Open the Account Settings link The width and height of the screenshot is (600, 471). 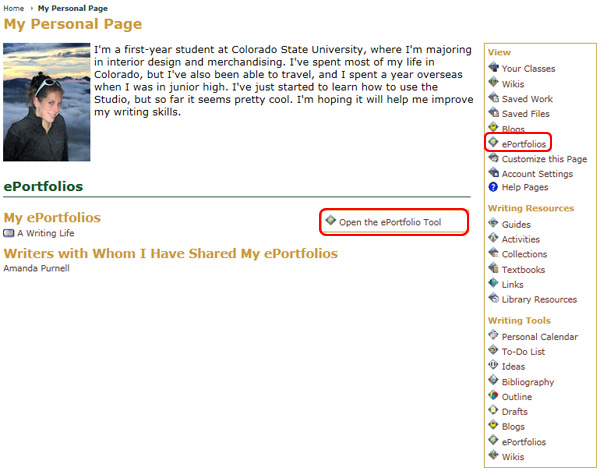(x=537, y=174)
